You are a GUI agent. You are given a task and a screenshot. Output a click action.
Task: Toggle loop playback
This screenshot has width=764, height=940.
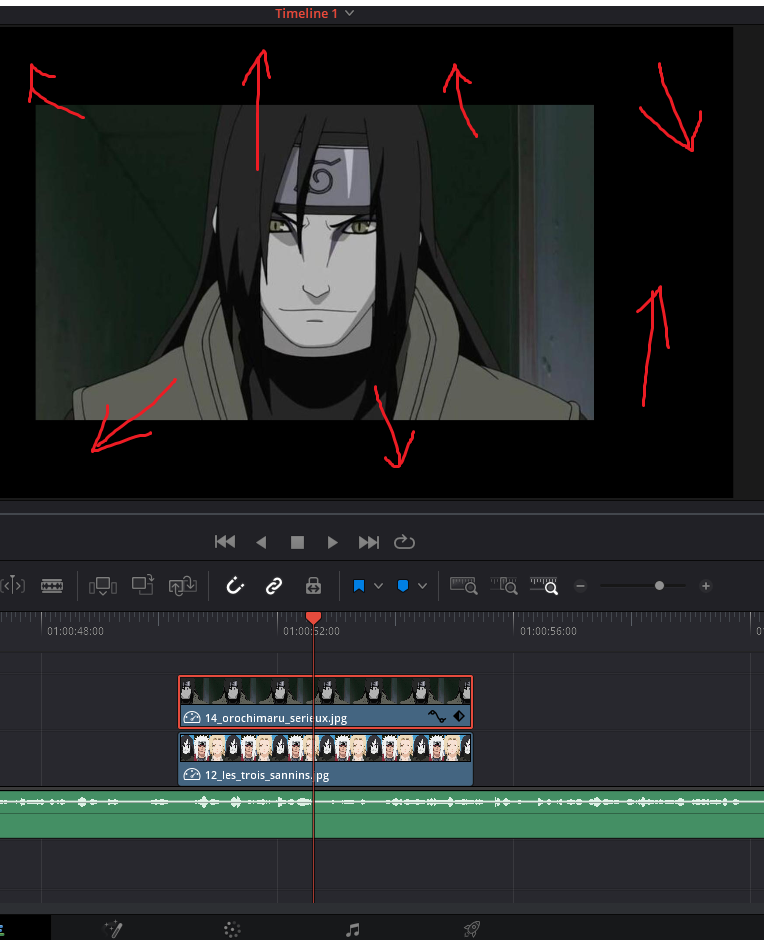tap(404, 542)
